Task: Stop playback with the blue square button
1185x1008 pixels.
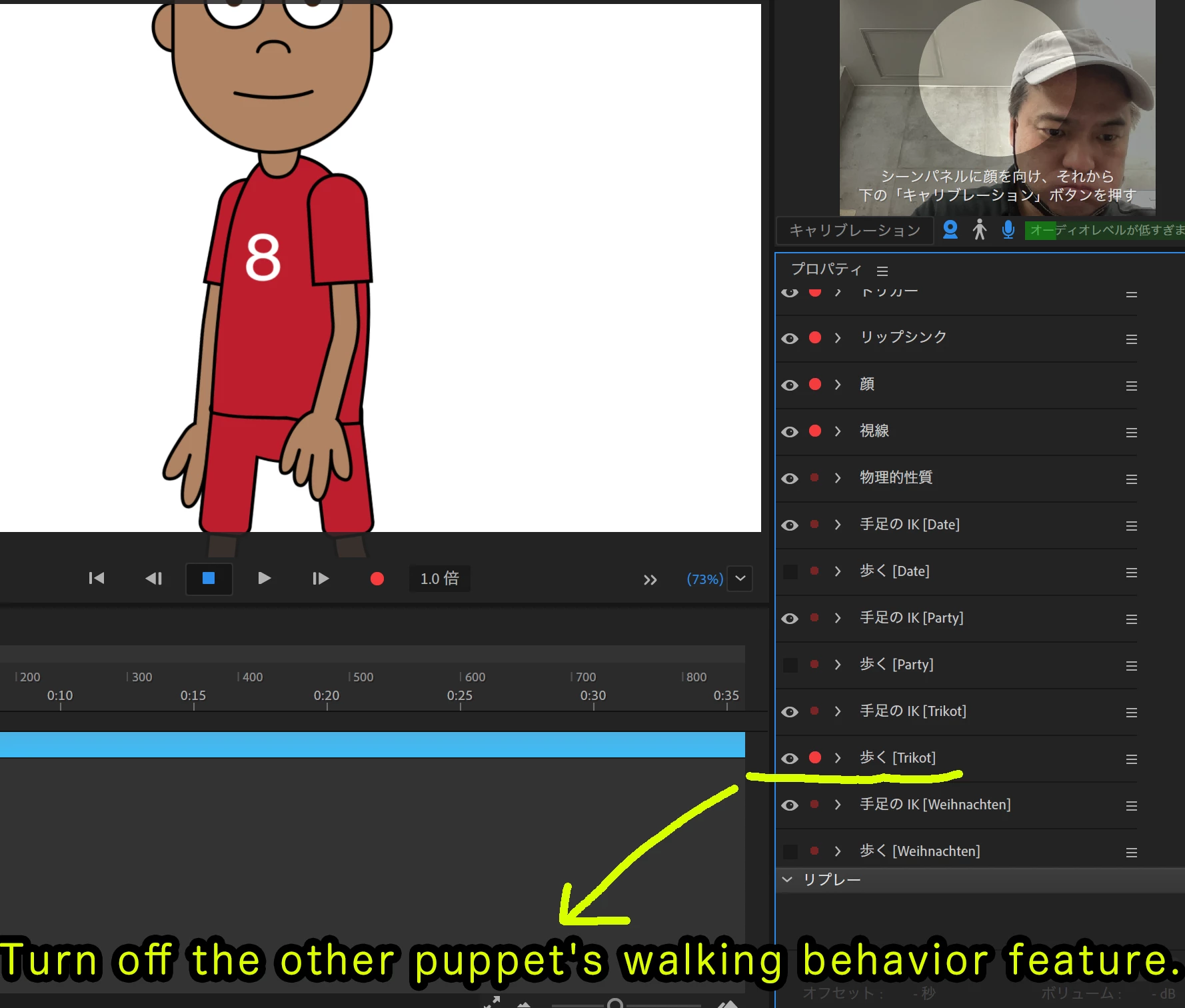Action: [x=209, y=578]
